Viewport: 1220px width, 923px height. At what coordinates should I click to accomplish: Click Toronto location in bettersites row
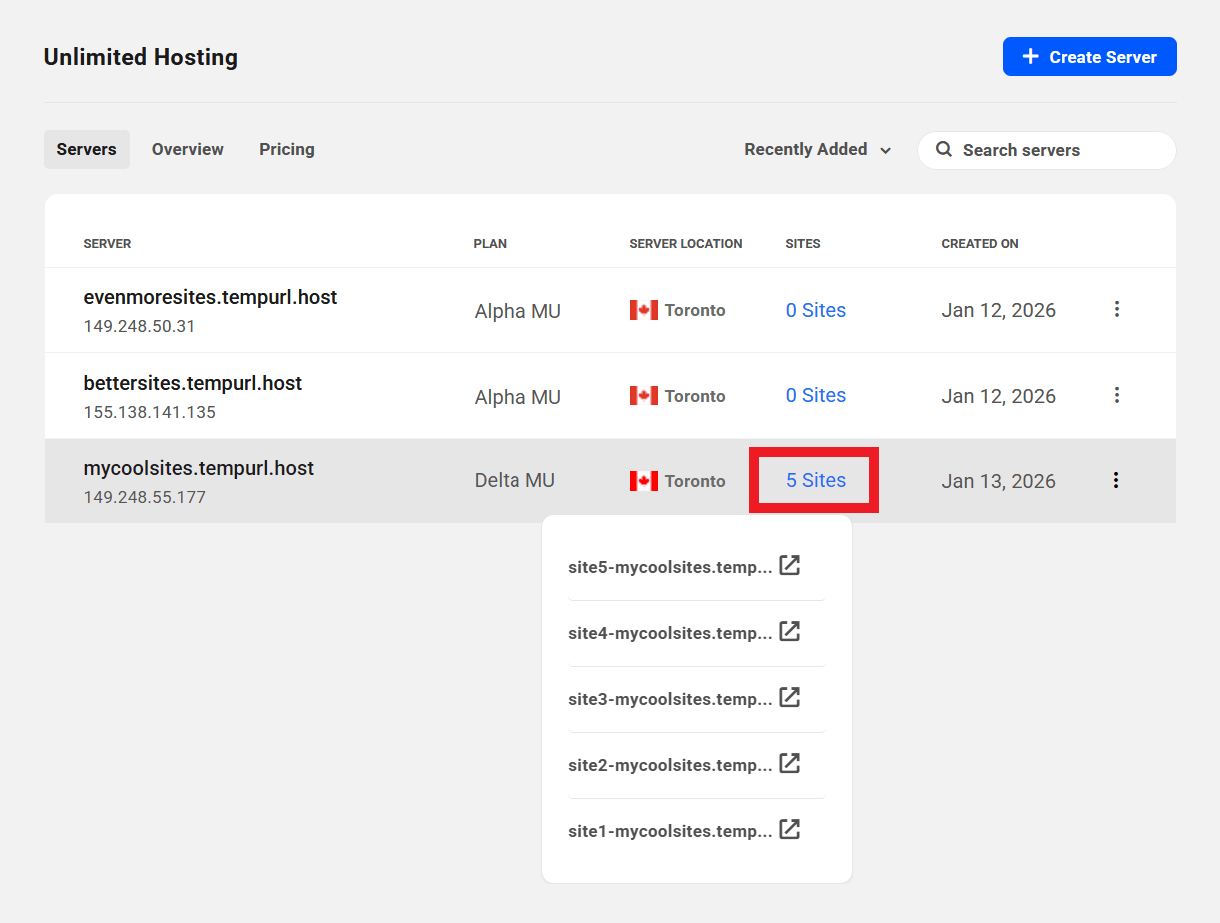click(x=695, y=396)
